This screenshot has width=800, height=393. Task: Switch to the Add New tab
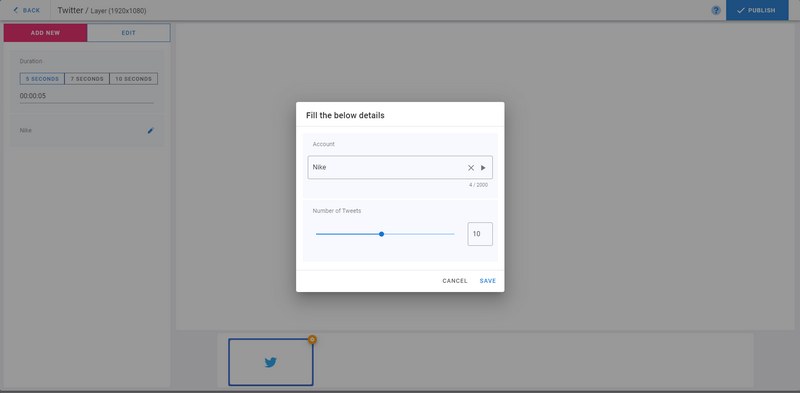click(45, 33)
